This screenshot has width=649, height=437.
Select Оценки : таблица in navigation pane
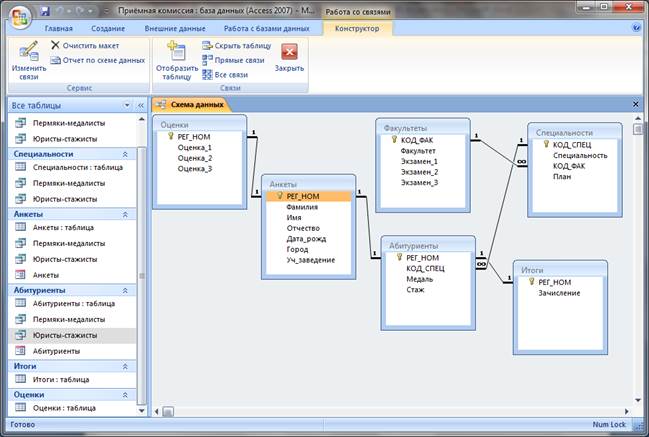[x=72, y=408]
